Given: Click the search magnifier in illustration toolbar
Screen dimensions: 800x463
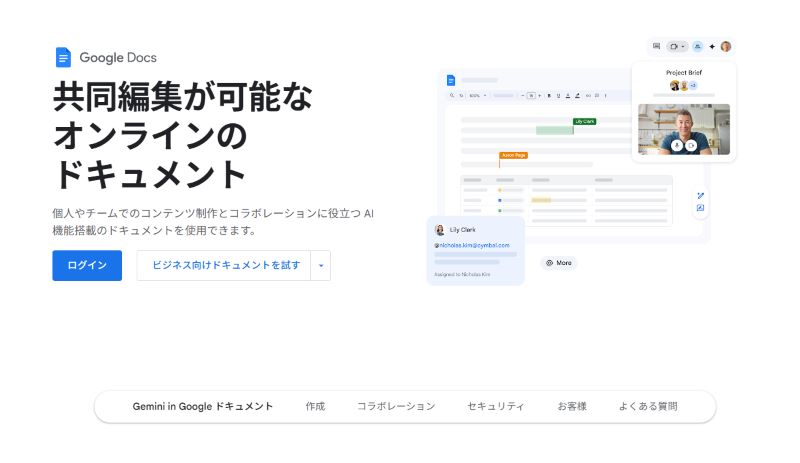Looking at the screenshot, I should (452, 95).
